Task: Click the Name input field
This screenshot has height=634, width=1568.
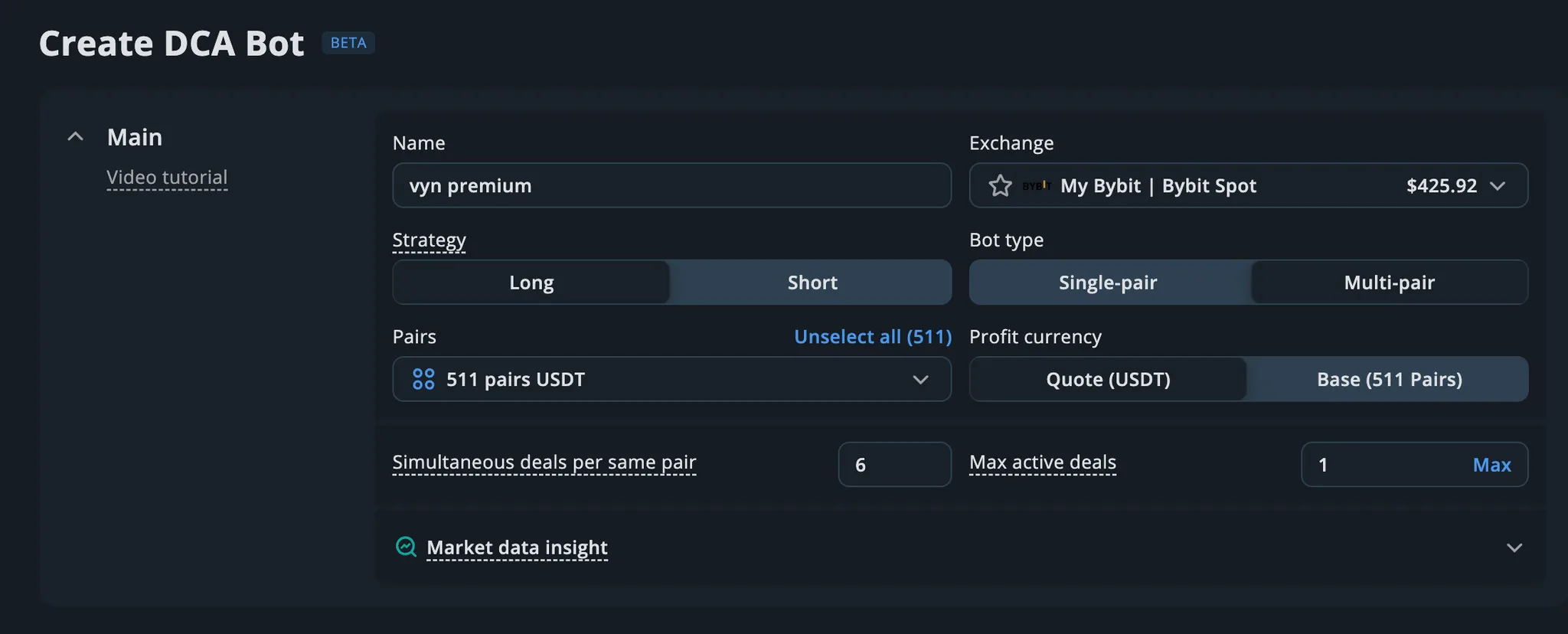Action: pos(671,185)
